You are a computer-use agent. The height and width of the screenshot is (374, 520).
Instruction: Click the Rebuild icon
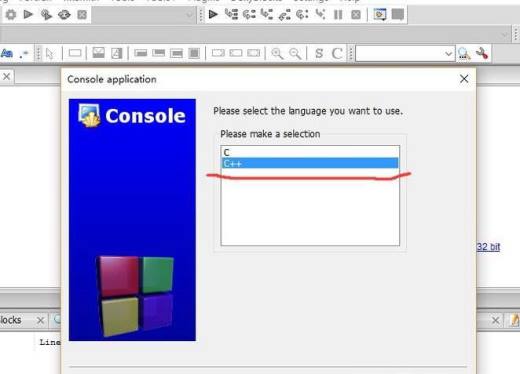(x=64, y=15)
